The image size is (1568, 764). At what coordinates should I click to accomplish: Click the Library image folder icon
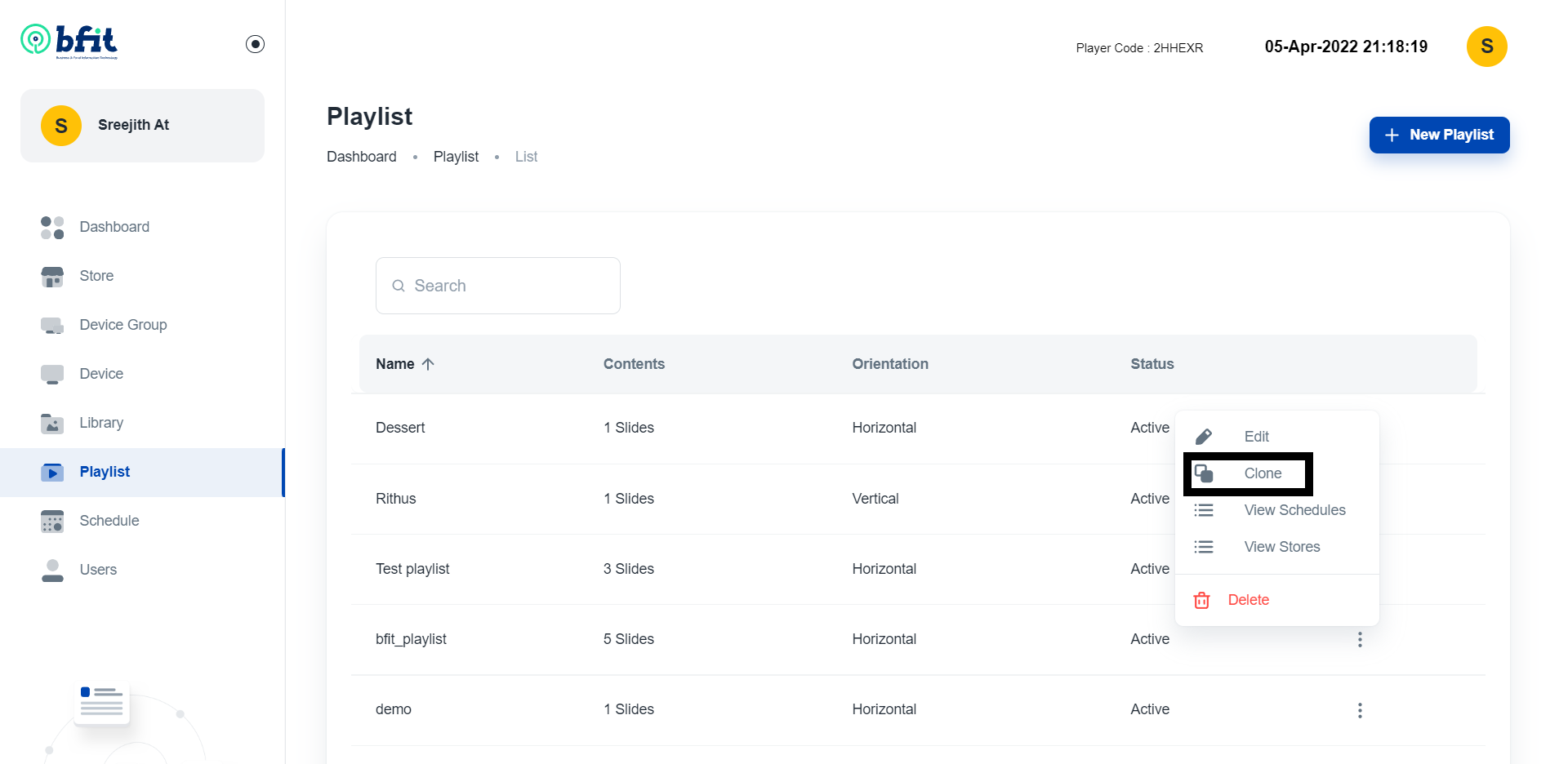click(52, 423)
